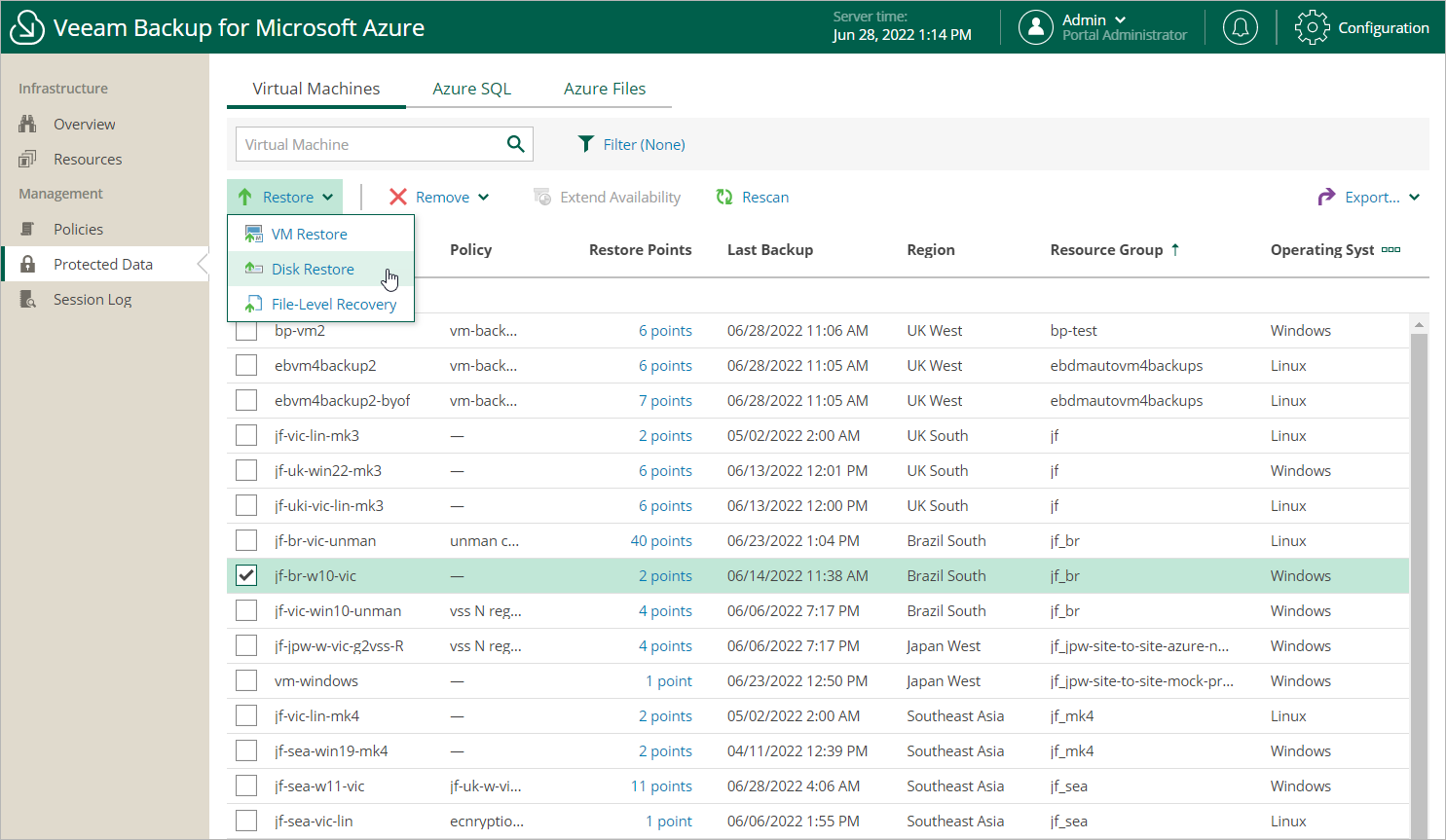Click column chooser icon in header
The width and height of the screenshot is (1446, 840).
[x=1390, y=250]
